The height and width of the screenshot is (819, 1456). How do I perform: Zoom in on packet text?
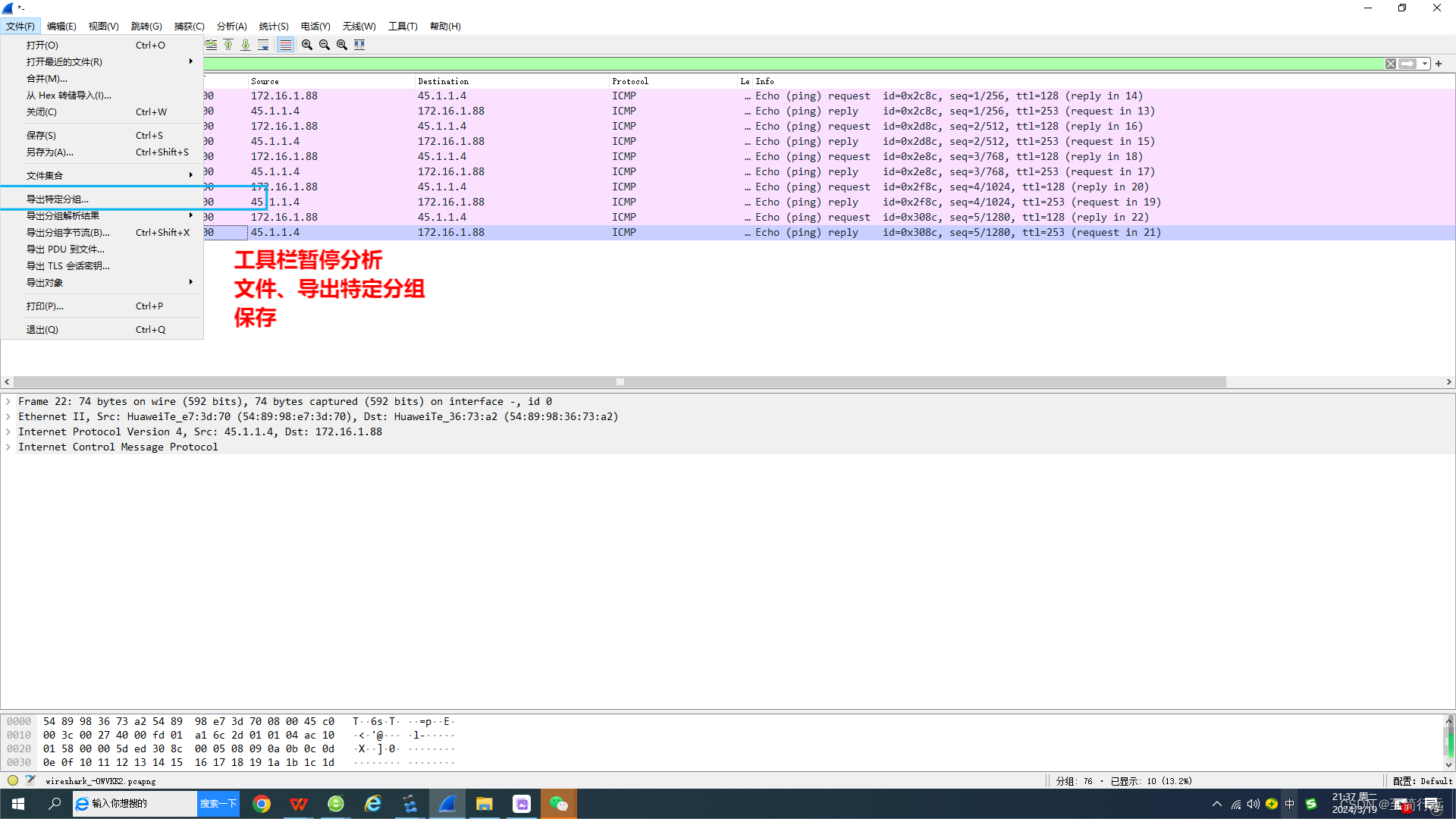click(307, 45)
